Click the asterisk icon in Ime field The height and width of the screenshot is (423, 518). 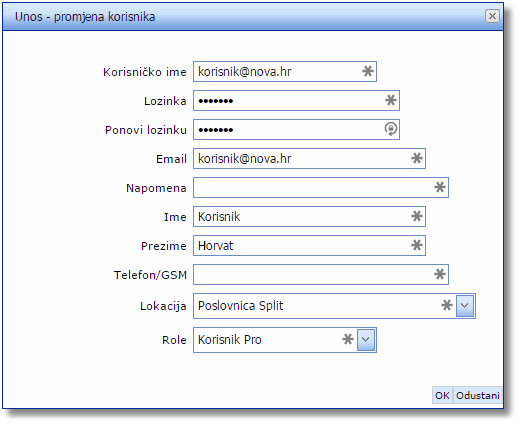(417, 216)
